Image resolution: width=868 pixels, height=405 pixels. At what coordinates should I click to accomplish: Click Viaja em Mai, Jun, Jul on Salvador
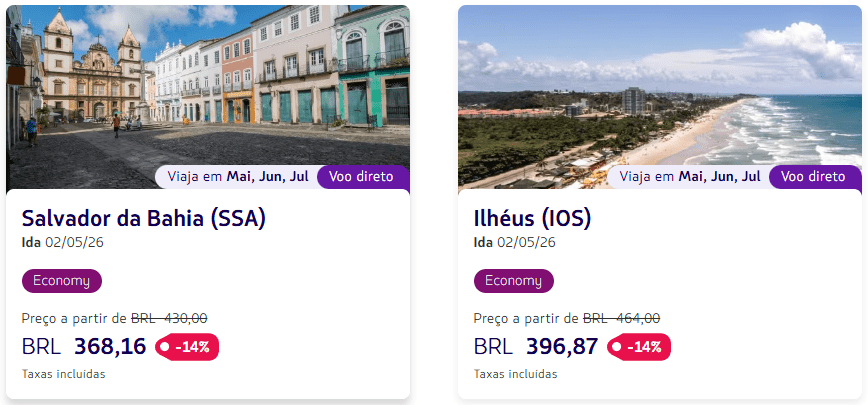click(238, 177)
